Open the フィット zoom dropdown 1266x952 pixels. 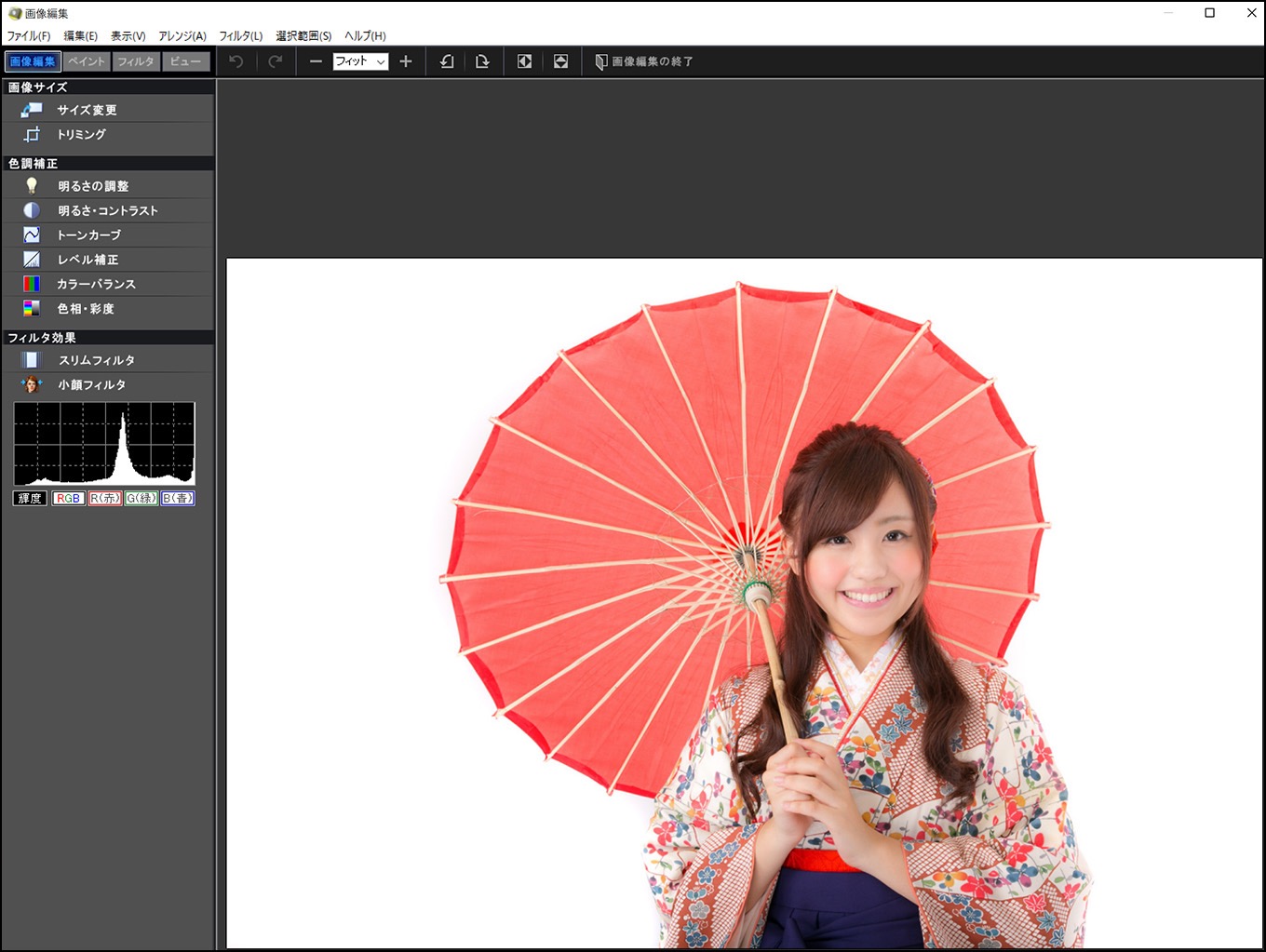coord(360,61)
